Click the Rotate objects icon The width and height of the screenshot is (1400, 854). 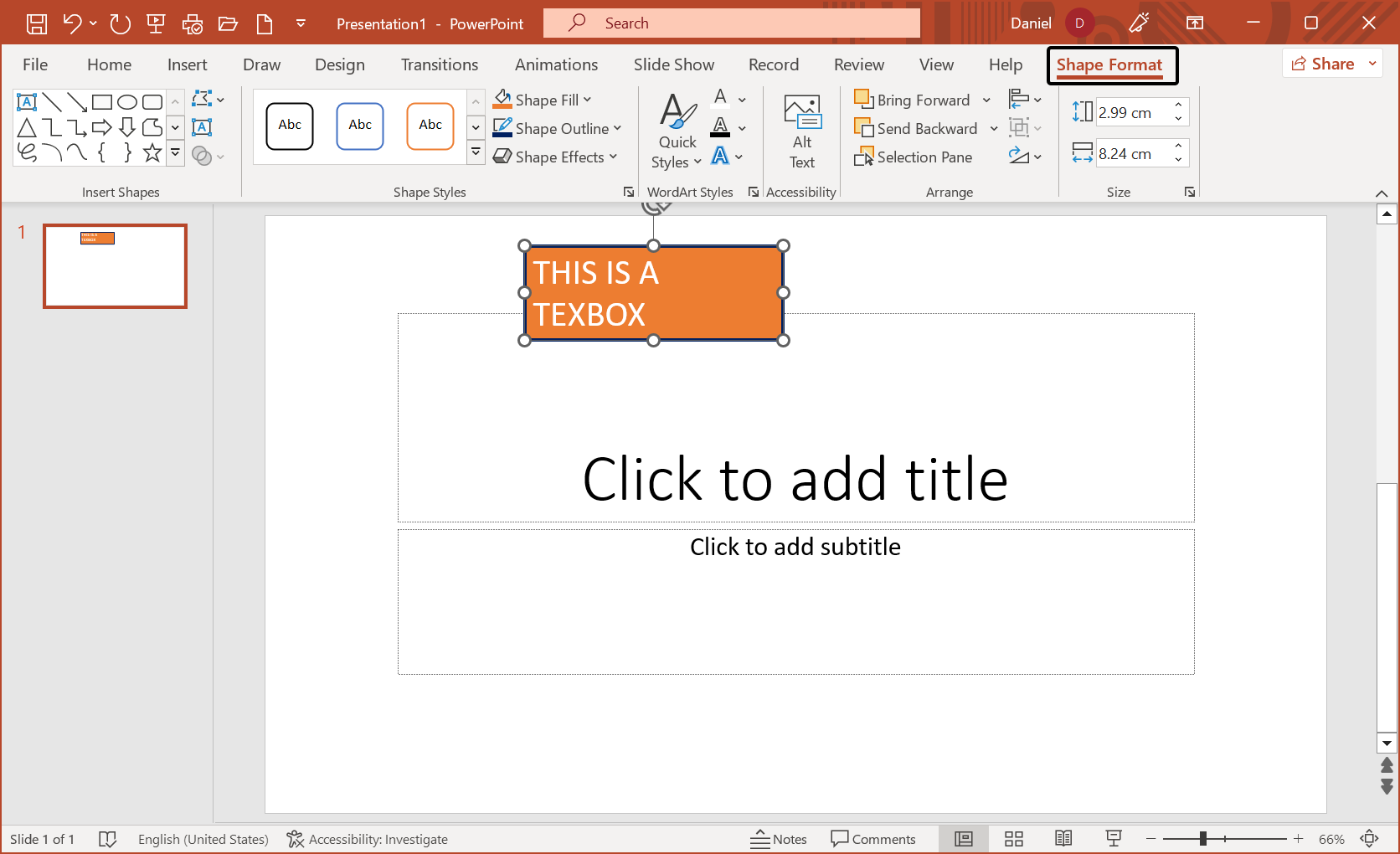coord(1019,157)
